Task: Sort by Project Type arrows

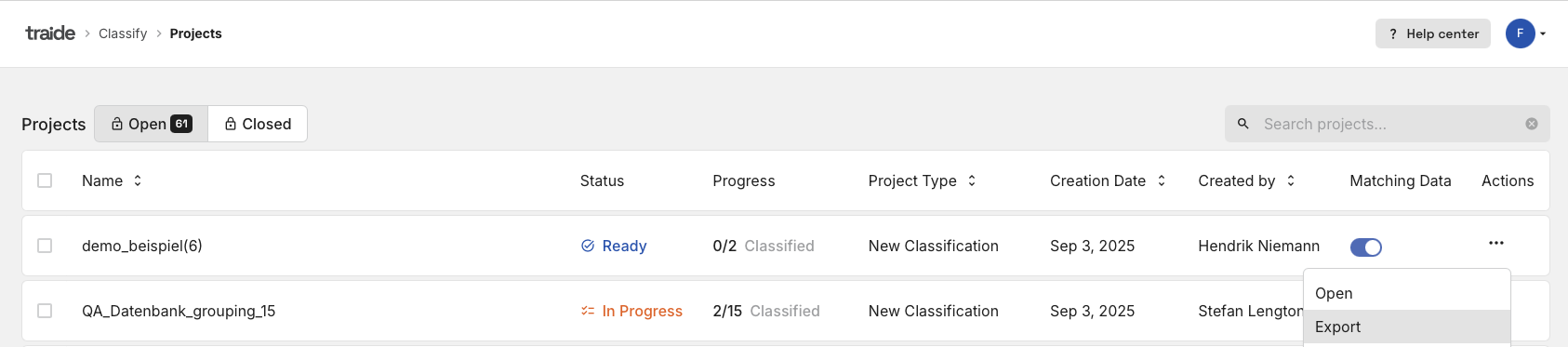Action: click(x=972, y=180)
